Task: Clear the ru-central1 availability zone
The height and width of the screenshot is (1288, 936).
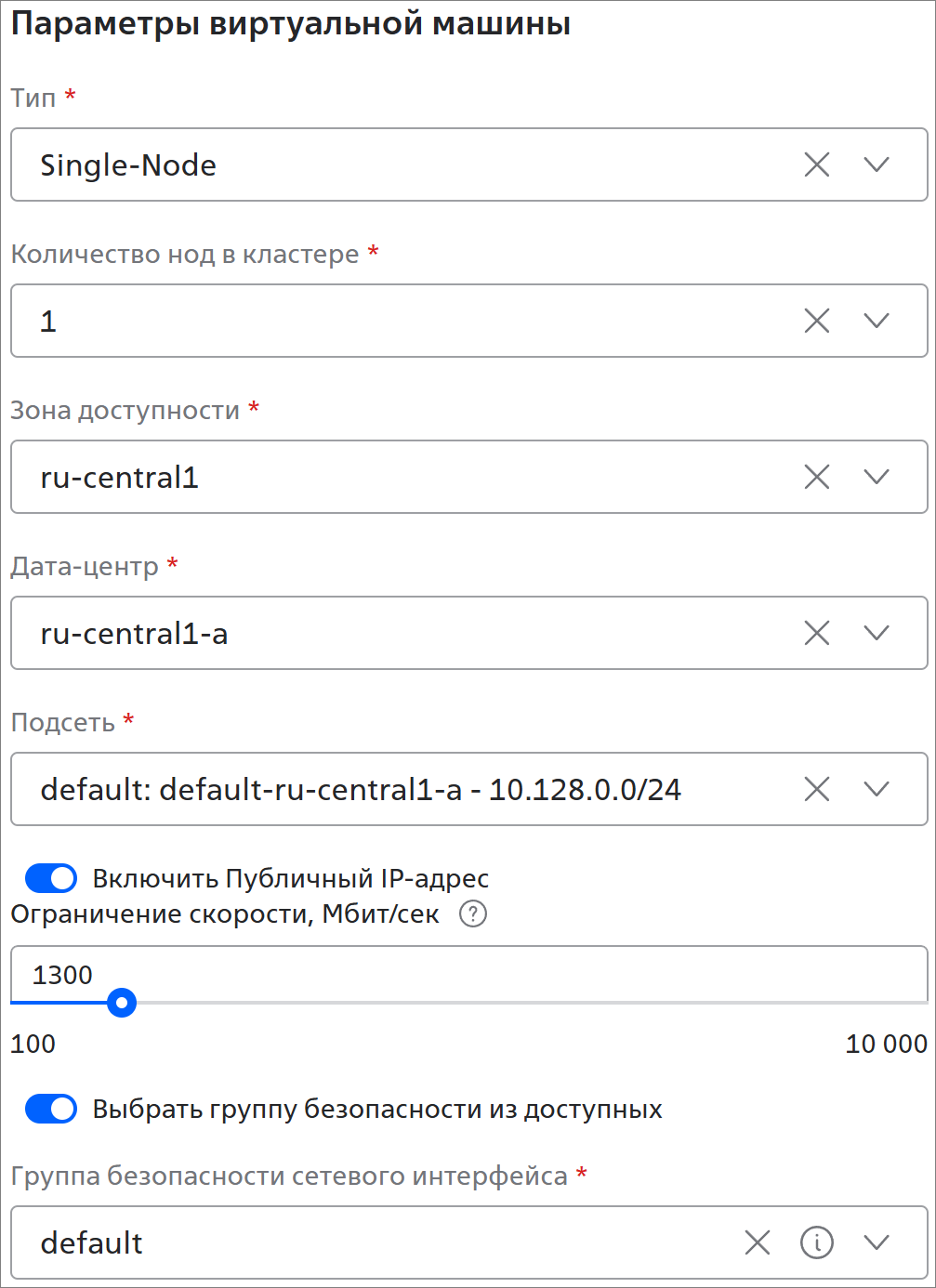Action: tap(816, 478)
